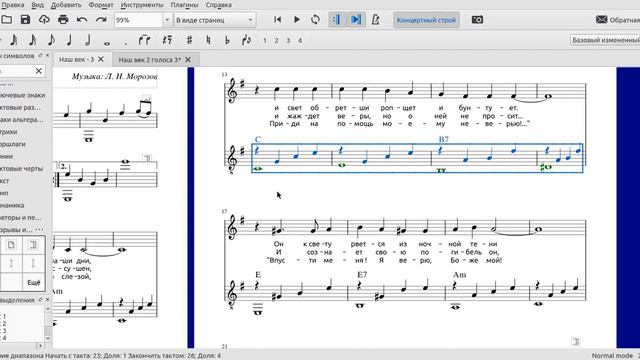Start playback with the play button
Viewport: 640px width, 360px height.
coord(297,20)
